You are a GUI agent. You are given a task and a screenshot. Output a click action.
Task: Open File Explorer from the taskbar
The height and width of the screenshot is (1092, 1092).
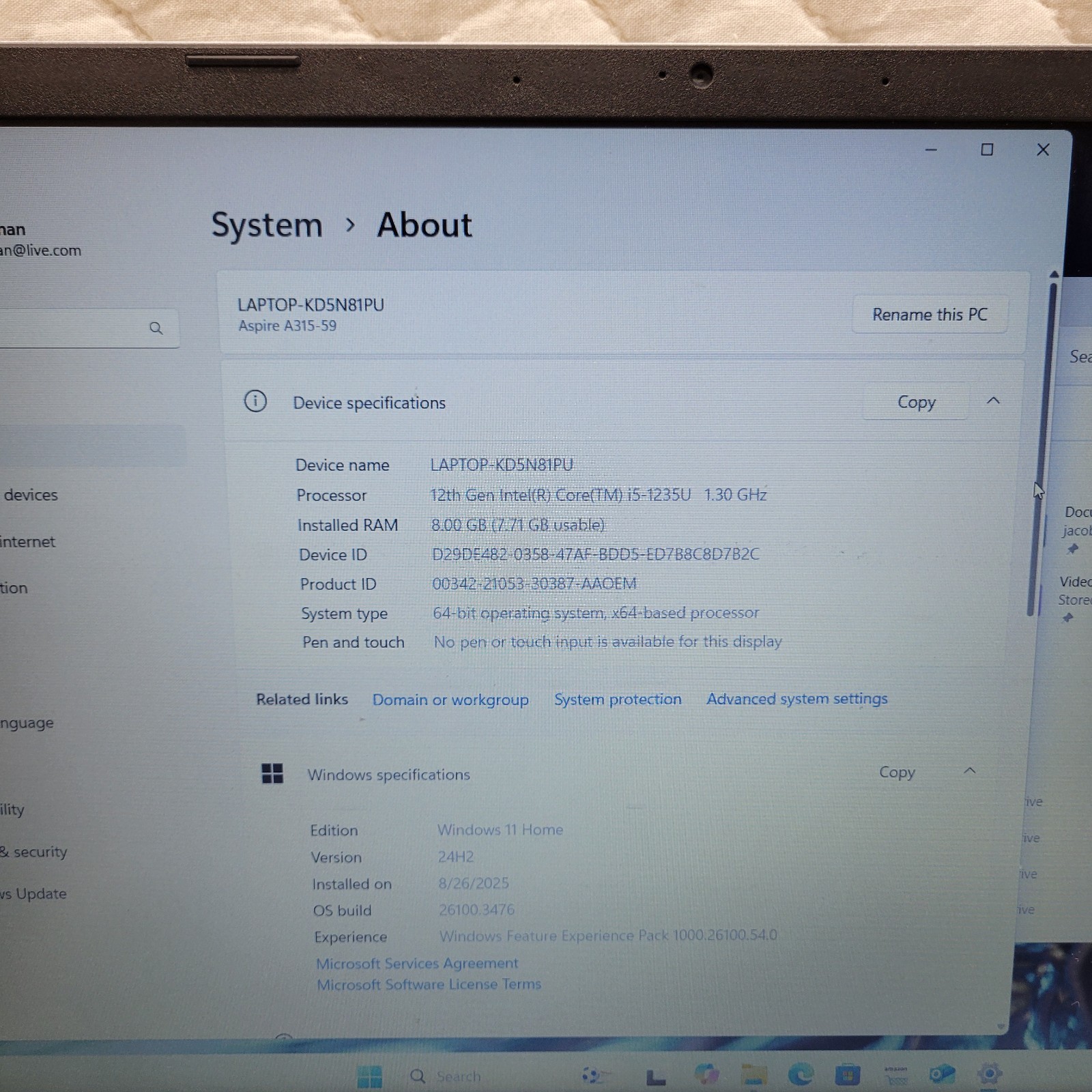(754, 1075)
